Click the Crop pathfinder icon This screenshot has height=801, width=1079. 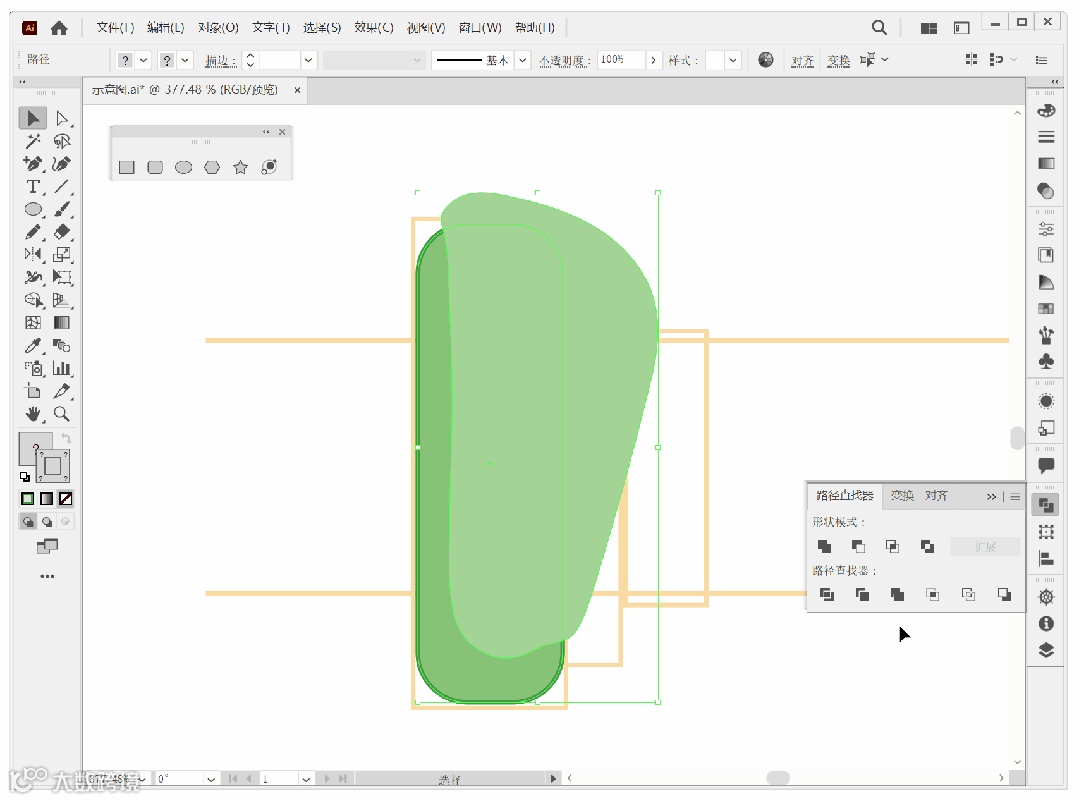[x=933, y=595]
